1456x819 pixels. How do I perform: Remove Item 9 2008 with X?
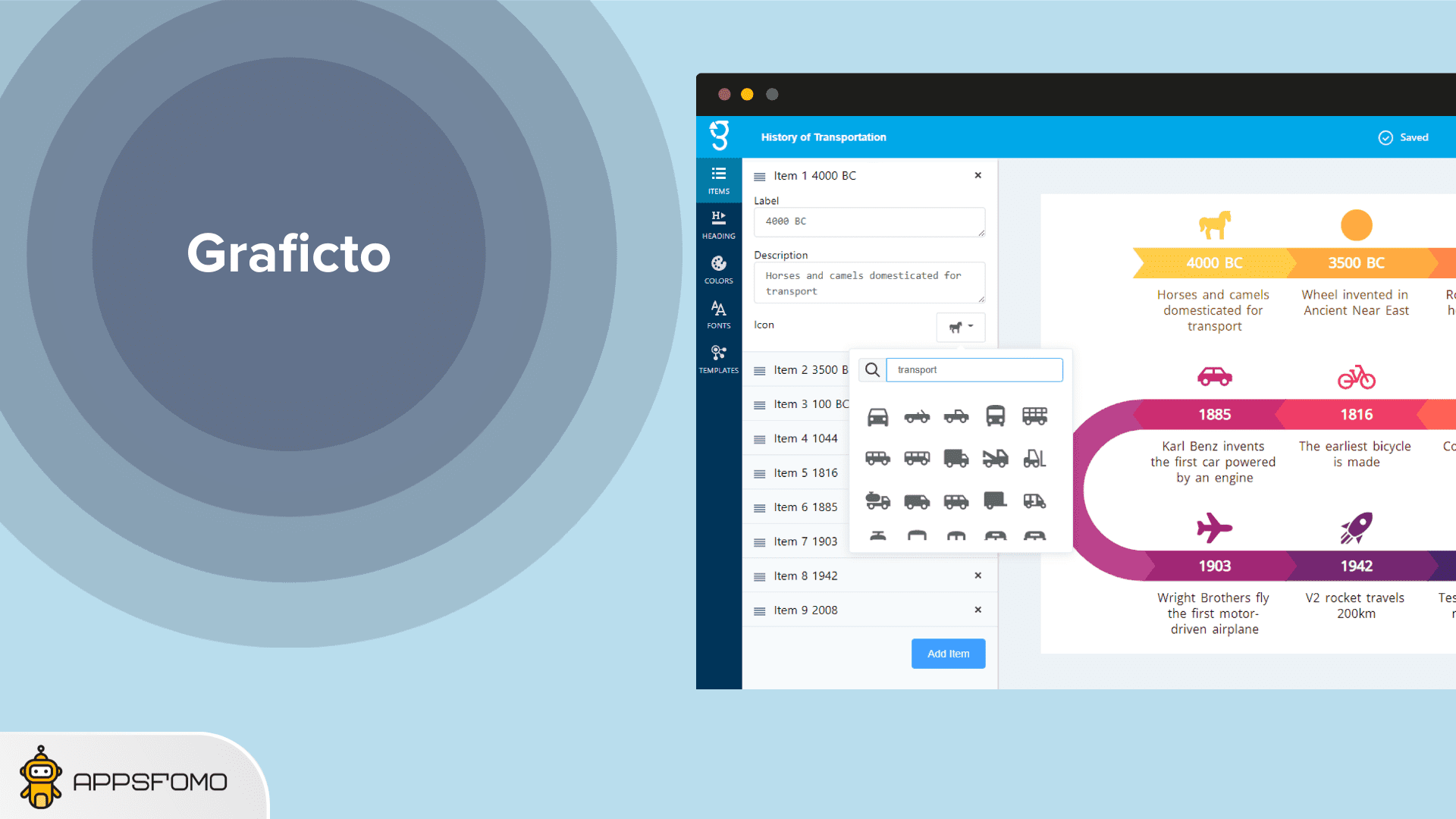pos(977,610)
